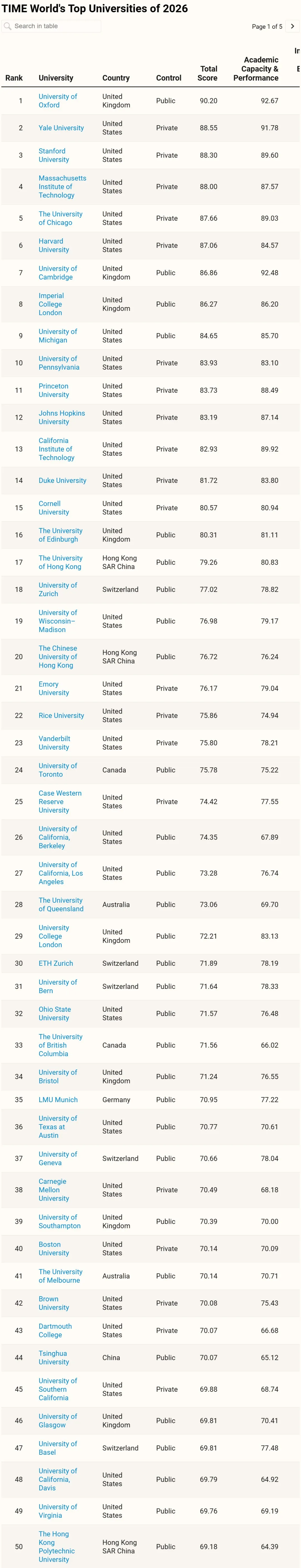Sort by the University column header
The height and width of the screenshot is (1568, 301).
(56, 78)
